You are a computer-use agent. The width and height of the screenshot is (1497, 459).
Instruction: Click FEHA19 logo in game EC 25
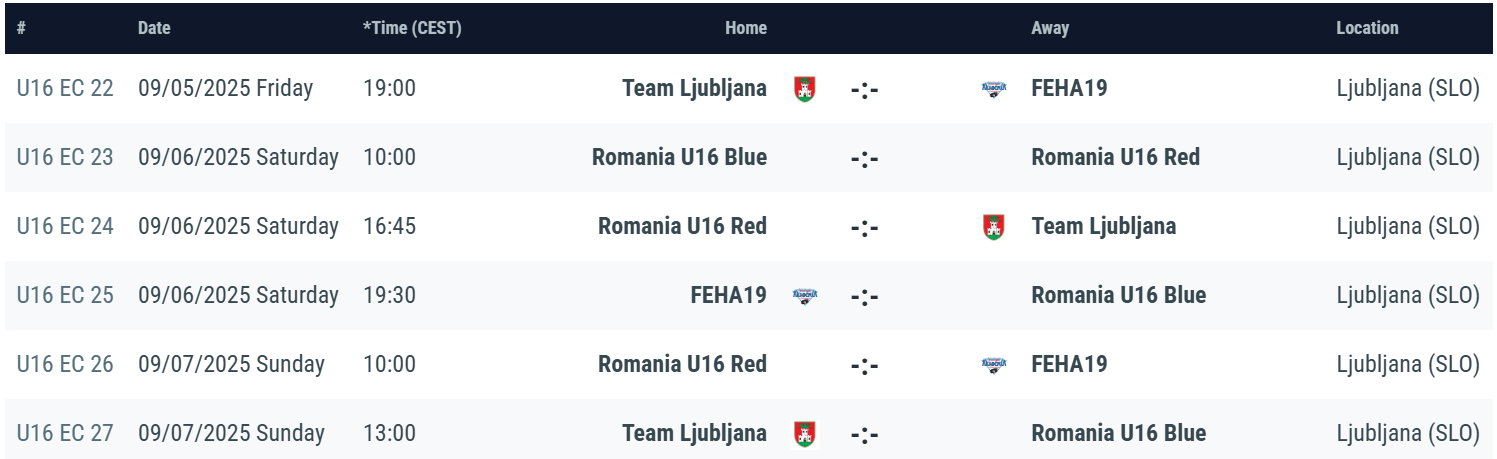tap(804, 295)
